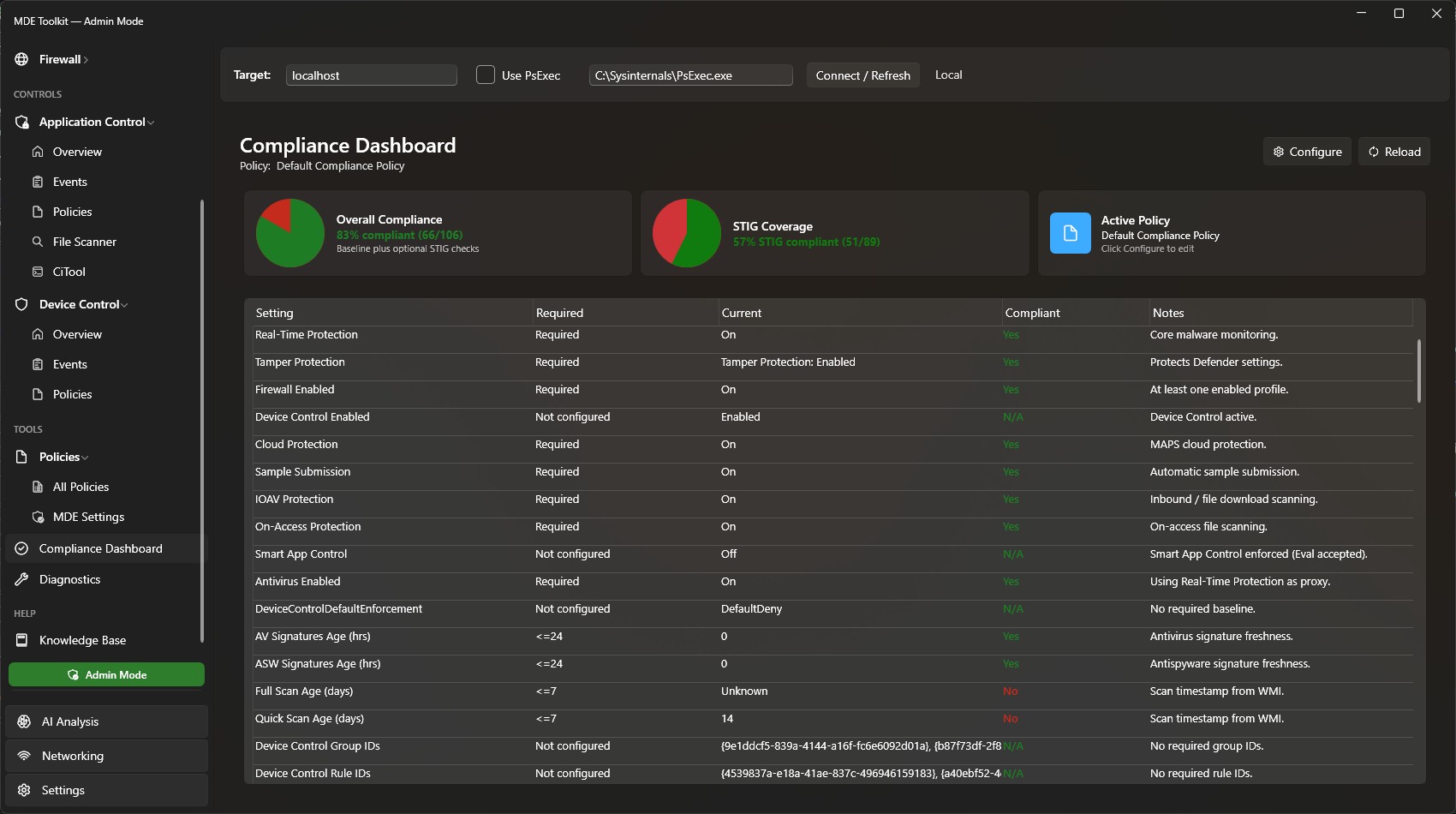Select the Firewall globe icon
Viewport: 1456px width, 814px height.
tap(21, 59)
